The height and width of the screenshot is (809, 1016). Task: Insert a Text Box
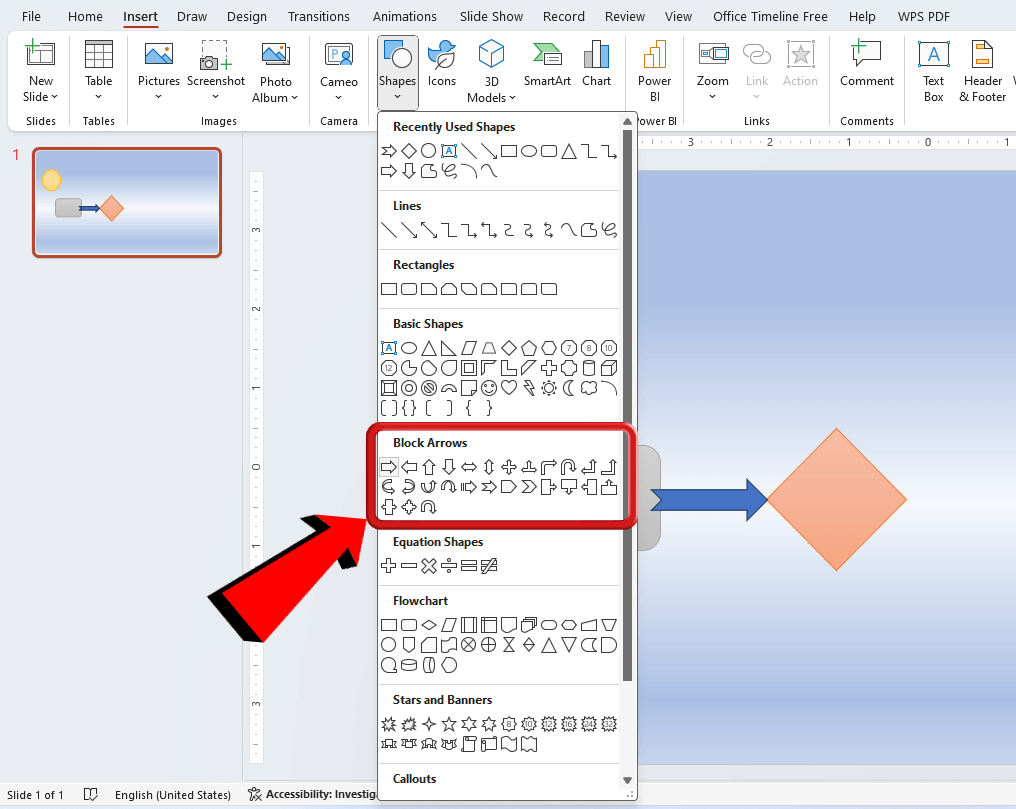tap(933, 68)
